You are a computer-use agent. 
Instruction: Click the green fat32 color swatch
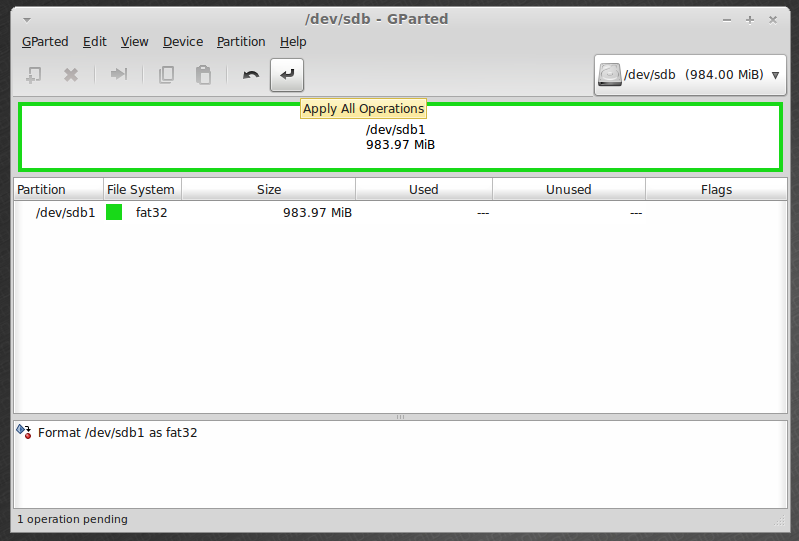click(x=114, y=212)
